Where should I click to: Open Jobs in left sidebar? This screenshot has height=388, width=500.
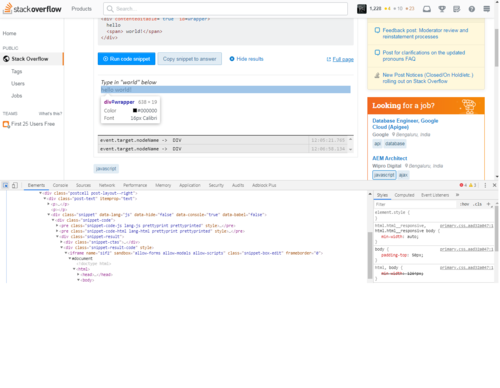[x=17, y=96]
